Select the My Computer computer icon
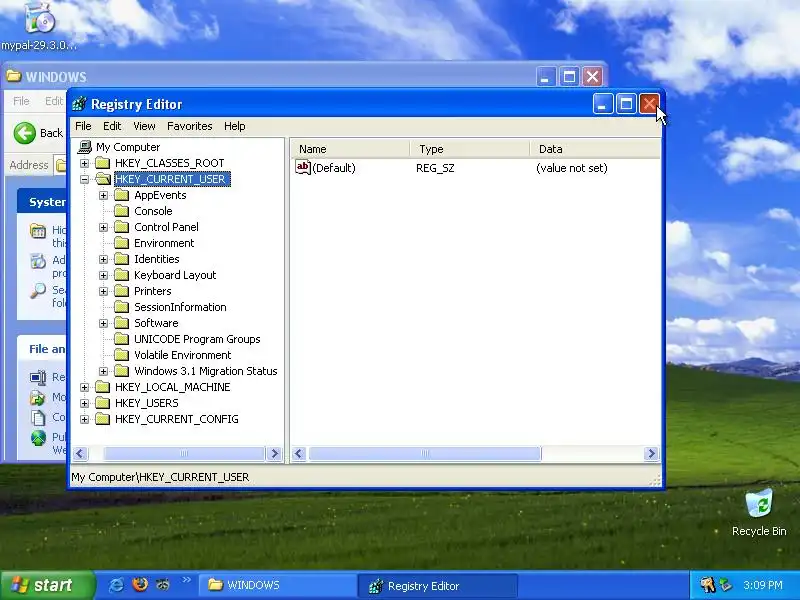This screenshot has width=800, height=600. click(x=84, y=147)
